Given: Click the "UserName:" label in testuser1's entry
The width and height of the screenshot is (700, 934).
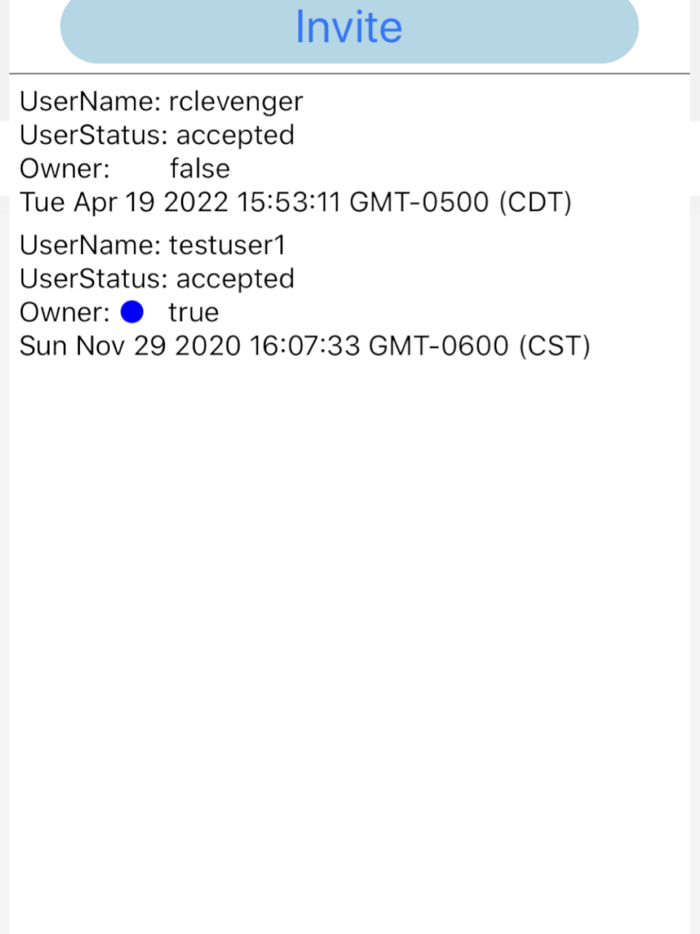Looking at the screenshot, I should [90, 245].
